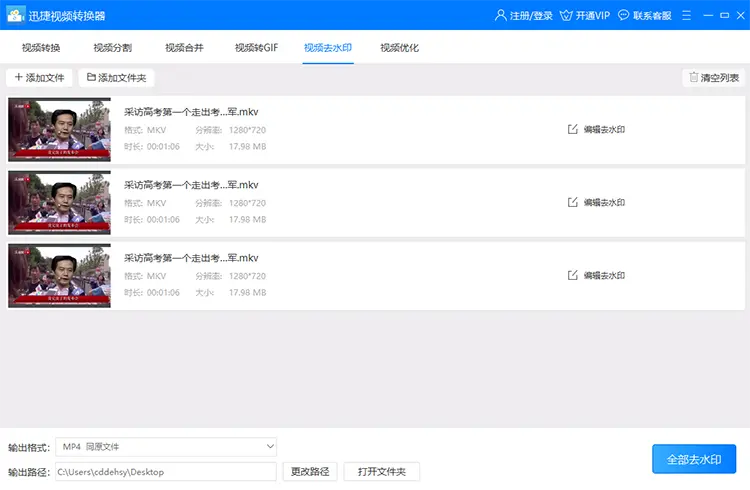This screenshot has height=490, width=750.
Task: Open 注册/登录 user account
Action: (x=523, y=15)
